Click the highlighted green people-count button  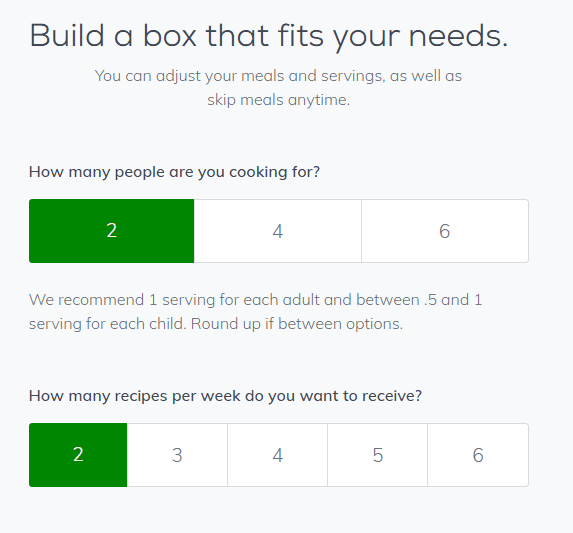click(x=111, y=231)
